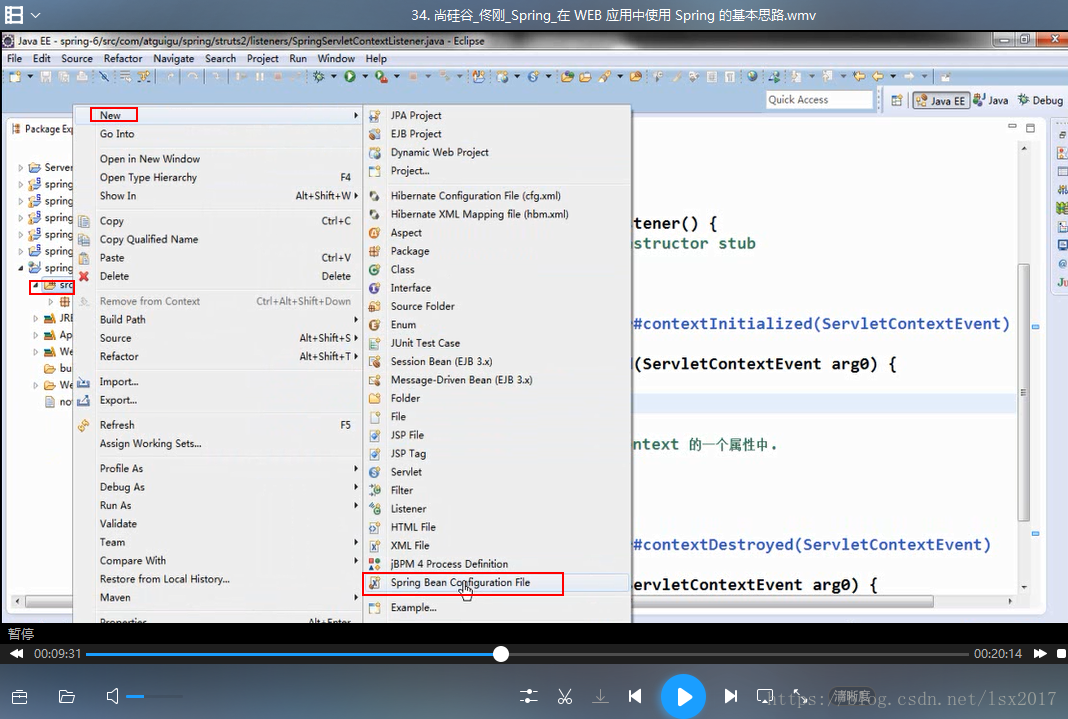Image resolution: width=1068 pixels, height=719 pixels.
Task: Click the Aspect icon in submenu
Action: point(375,233)
